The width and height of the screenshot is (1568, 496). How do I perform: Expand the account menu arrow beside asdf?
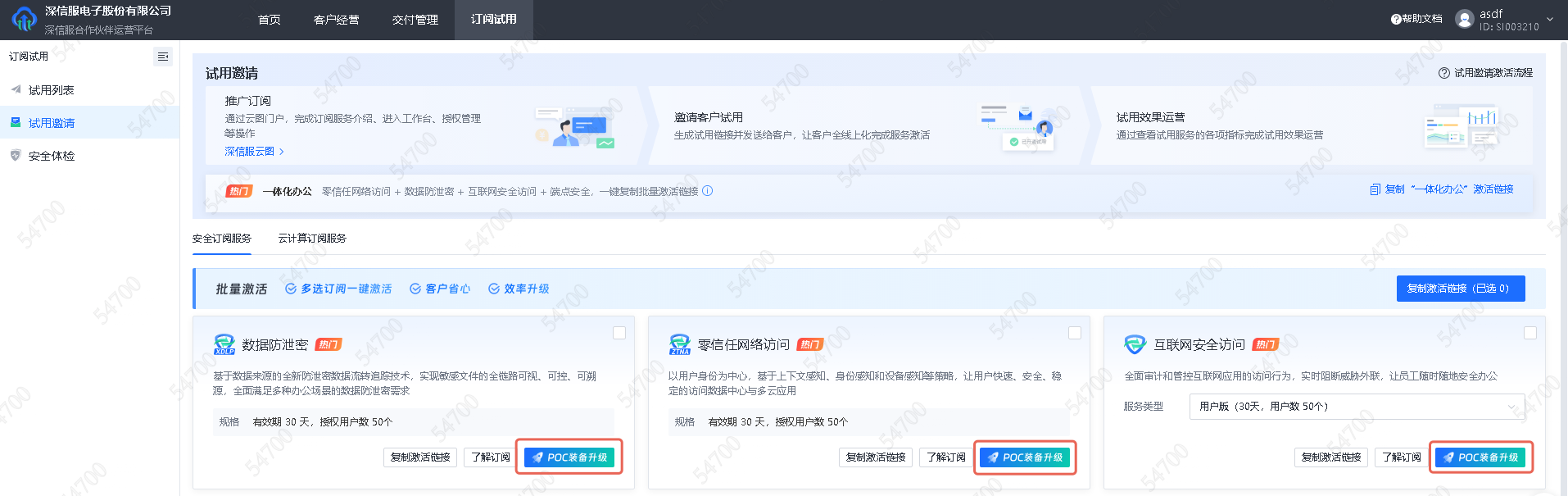[x=1550, y=20]
